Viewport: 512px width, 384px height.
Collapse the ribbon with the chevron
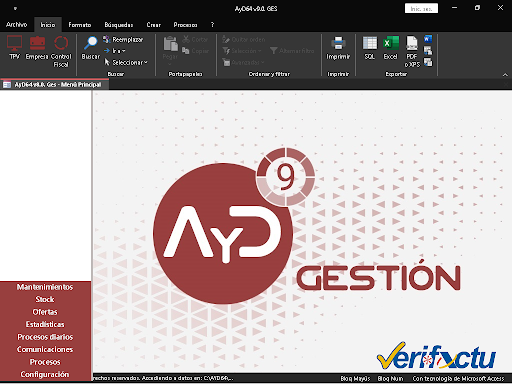point(505,75)
